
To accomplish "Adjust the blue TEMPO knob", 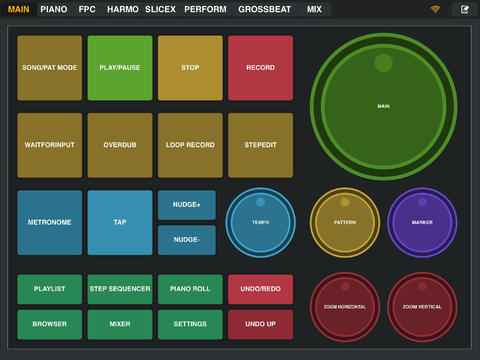I will click(261, 222).
